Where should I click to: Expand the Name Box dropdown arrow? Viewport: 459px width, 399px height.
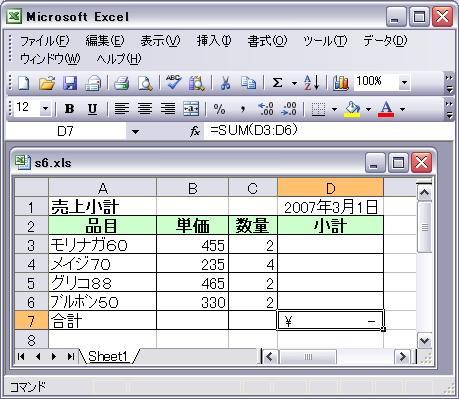135,132
